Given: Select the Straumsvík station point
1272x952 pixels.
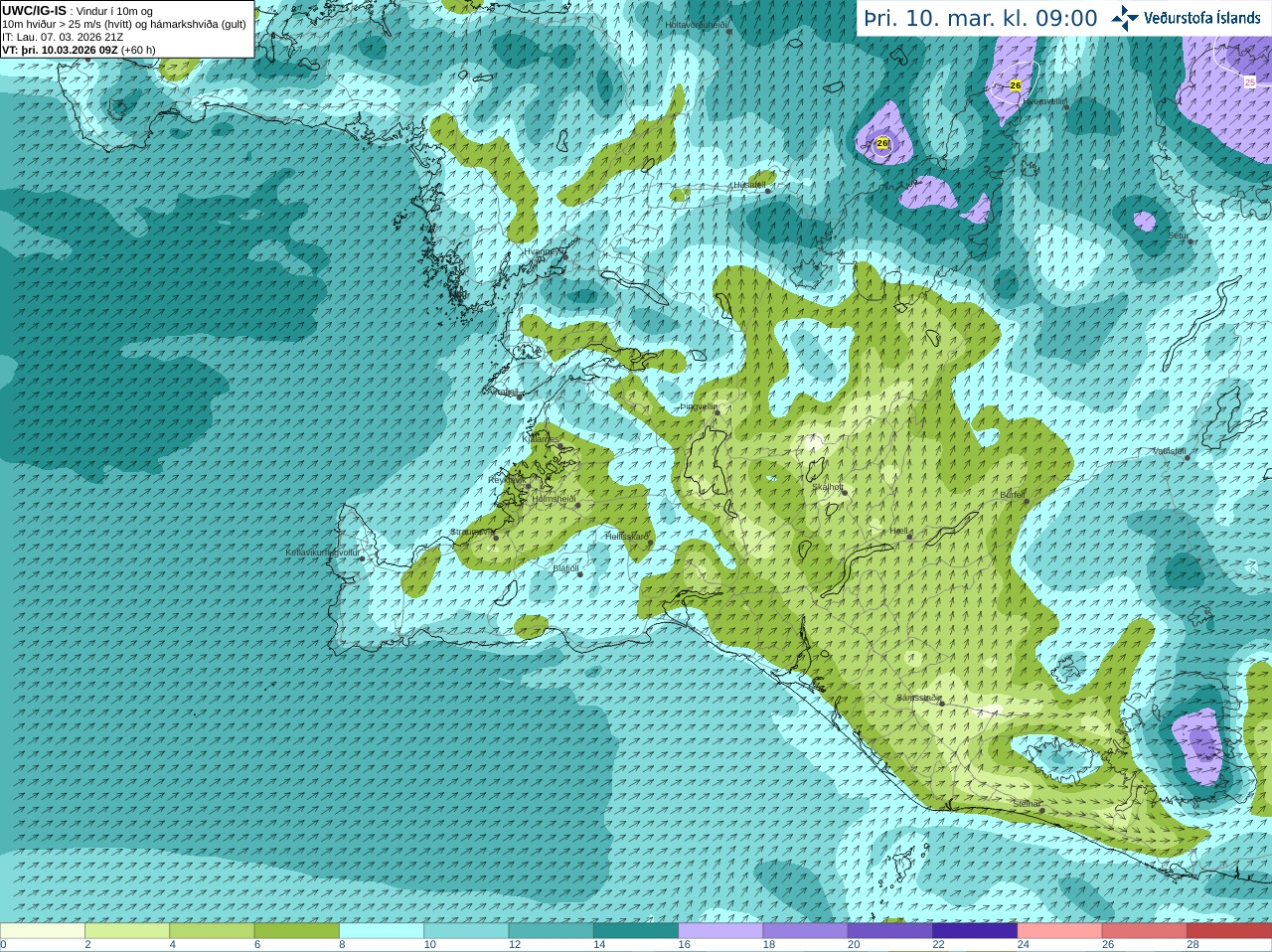Looking at the screenshot, I should coord(496,538).
